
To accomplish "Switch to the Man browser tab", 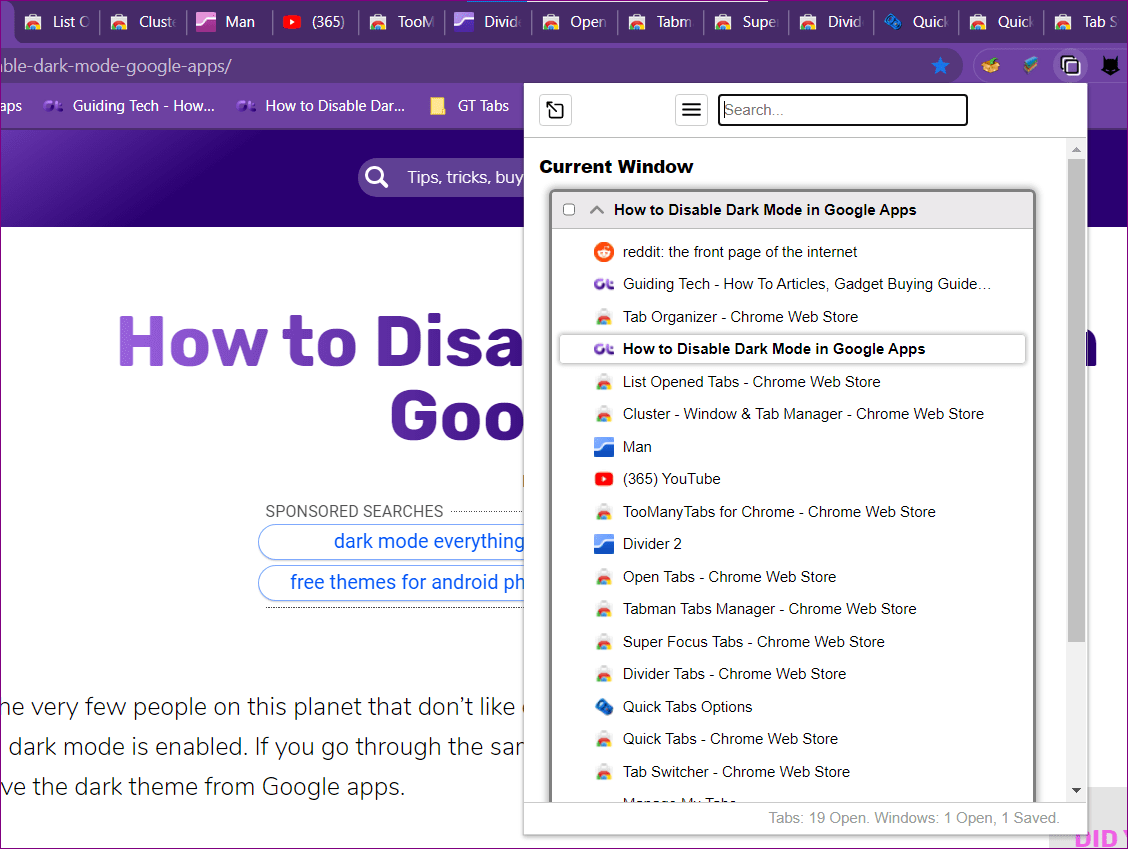I will [x=228, y=22].
